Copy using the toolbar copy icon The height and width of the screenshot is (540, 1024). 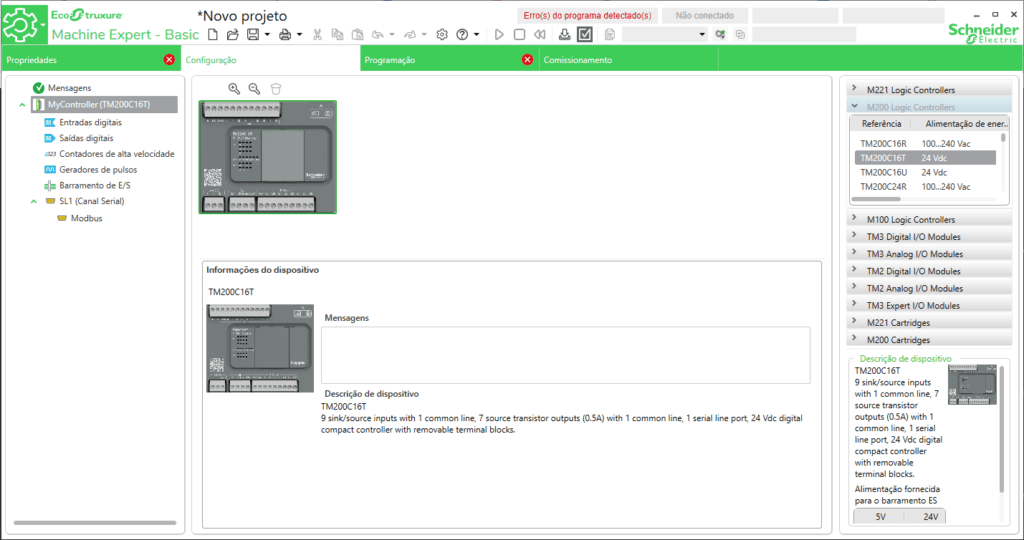coord(337,35)
